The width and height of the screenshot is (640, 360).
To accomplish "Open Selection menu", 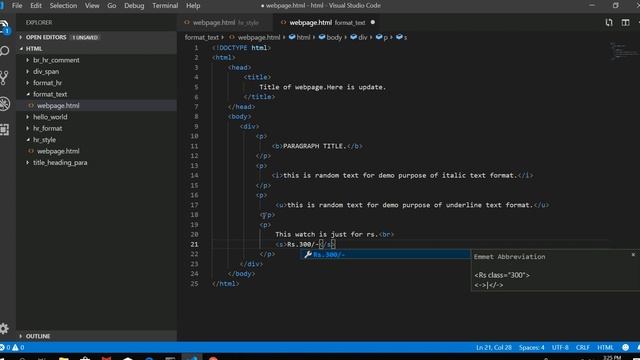I will [x=63, y=6].
